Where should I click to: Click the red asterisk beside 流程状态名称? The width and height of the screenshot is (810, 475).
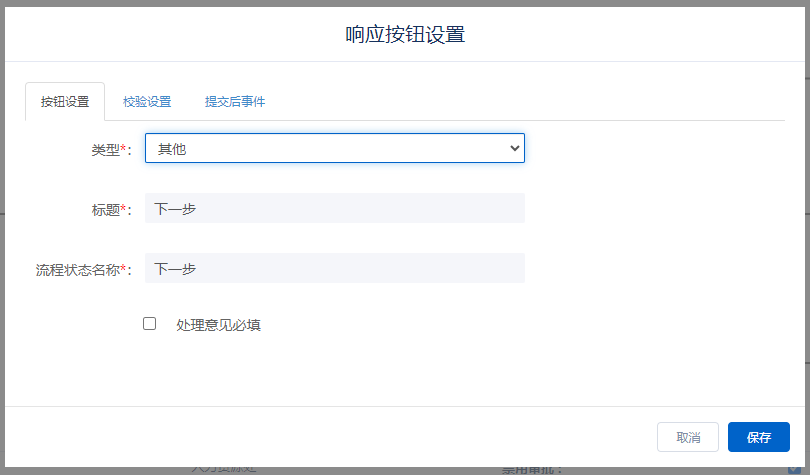point(123,269)
